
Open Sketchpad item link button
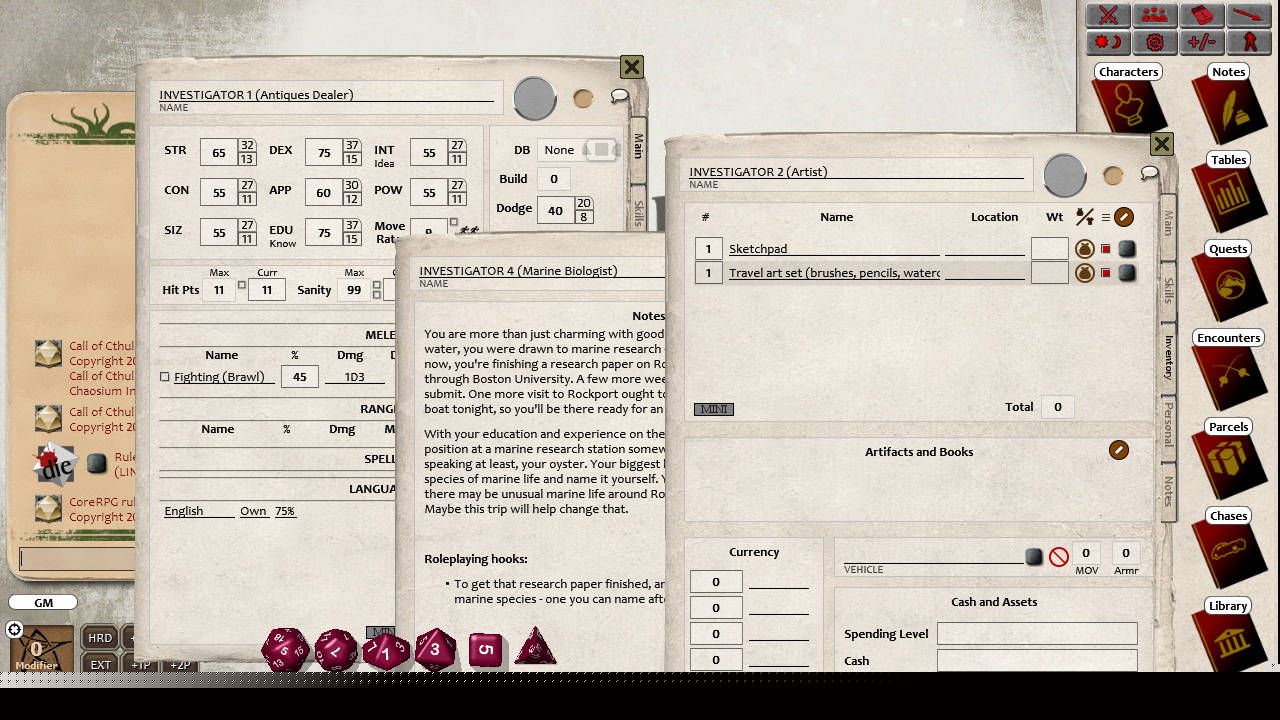(x=1127, y=249)
